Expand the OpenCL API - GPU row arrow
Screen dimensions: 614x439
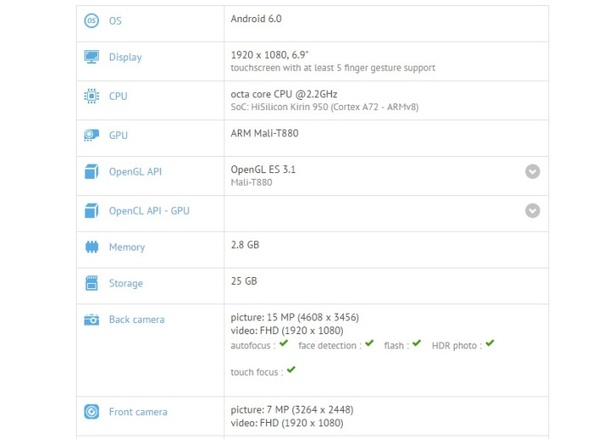(x=533, y=211)
